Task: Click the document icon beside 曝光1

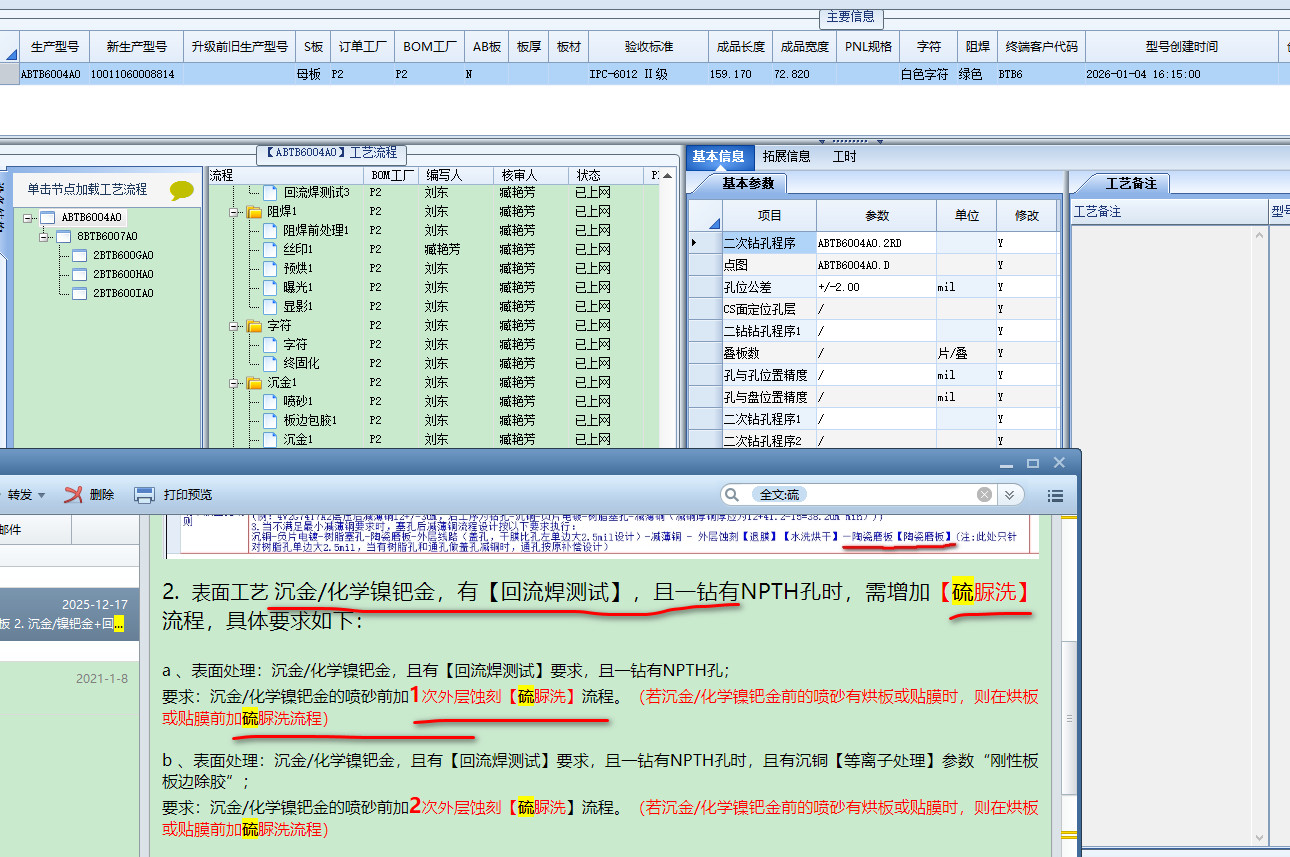Action: pyautogui.click(x=270, y=288)
